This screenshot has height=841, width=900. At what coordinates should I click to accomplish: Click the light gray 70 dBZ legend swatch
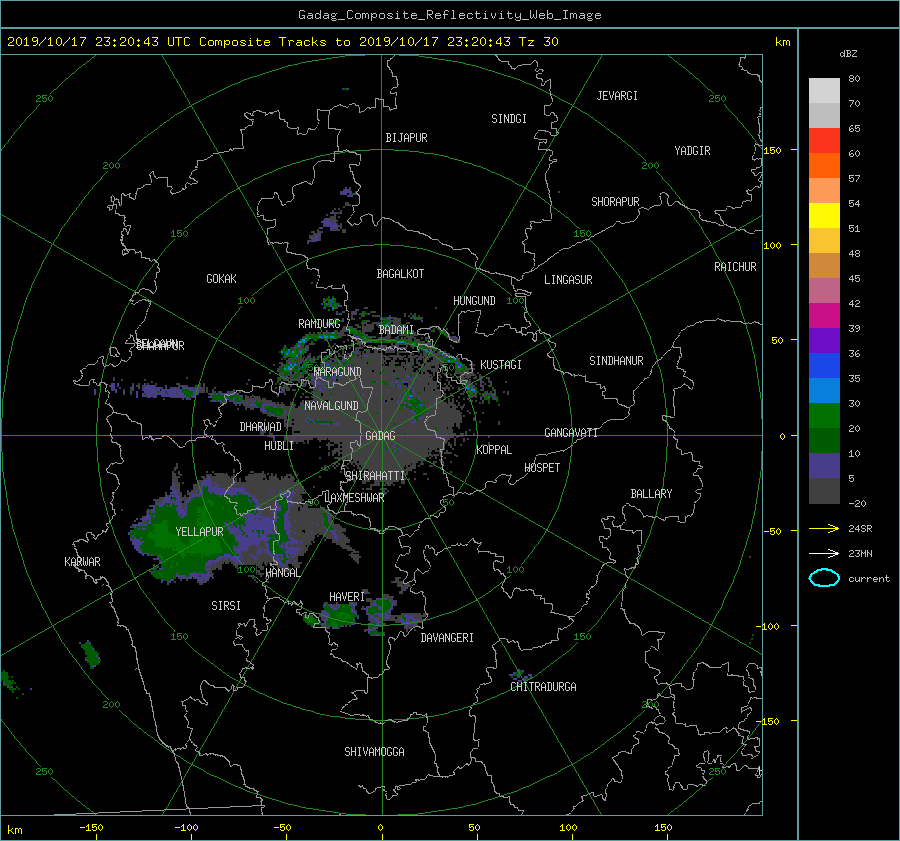pos(824,91)
